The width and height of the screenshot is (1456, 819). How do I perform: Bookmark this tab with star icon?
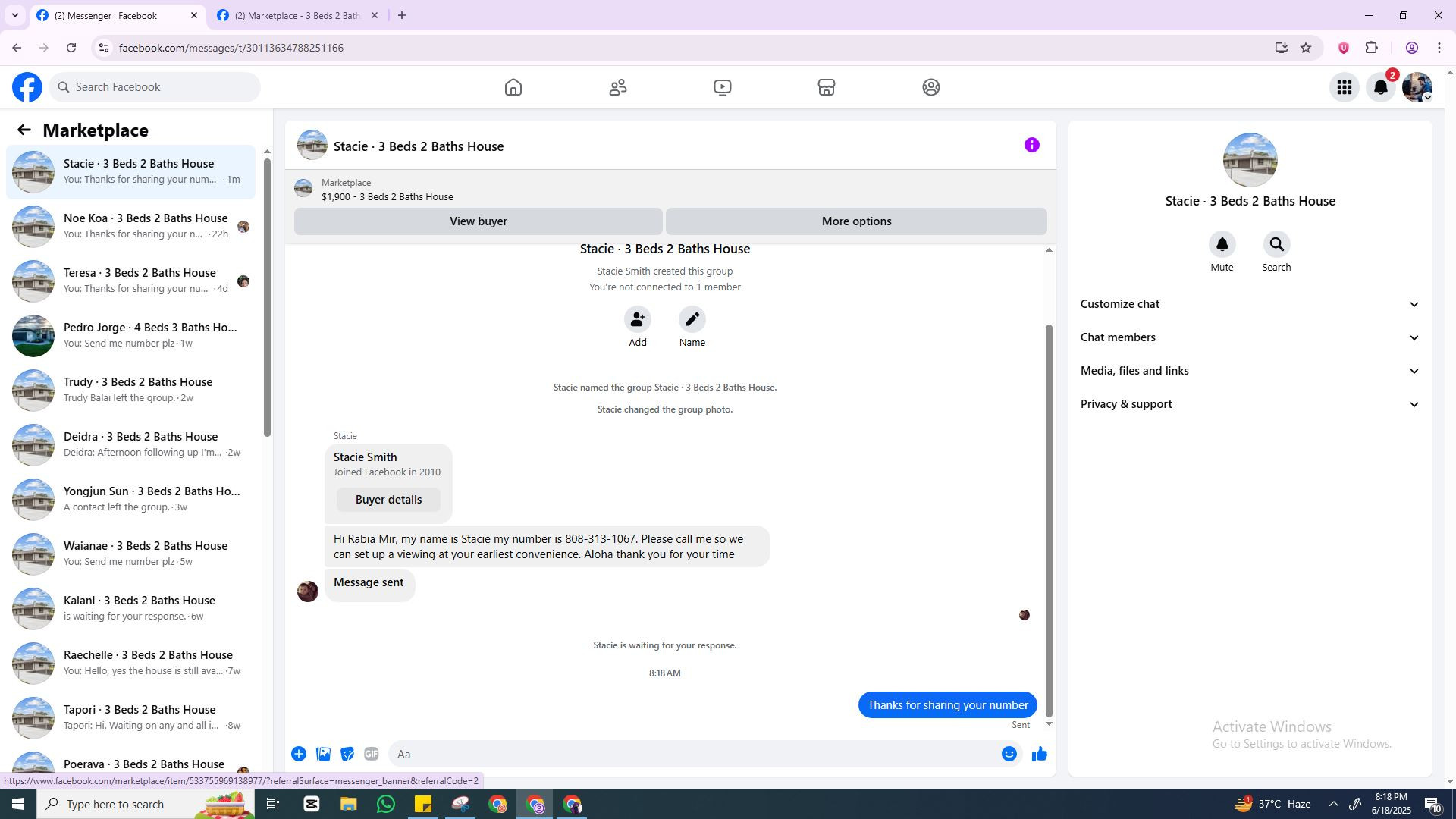(1306, 48)
